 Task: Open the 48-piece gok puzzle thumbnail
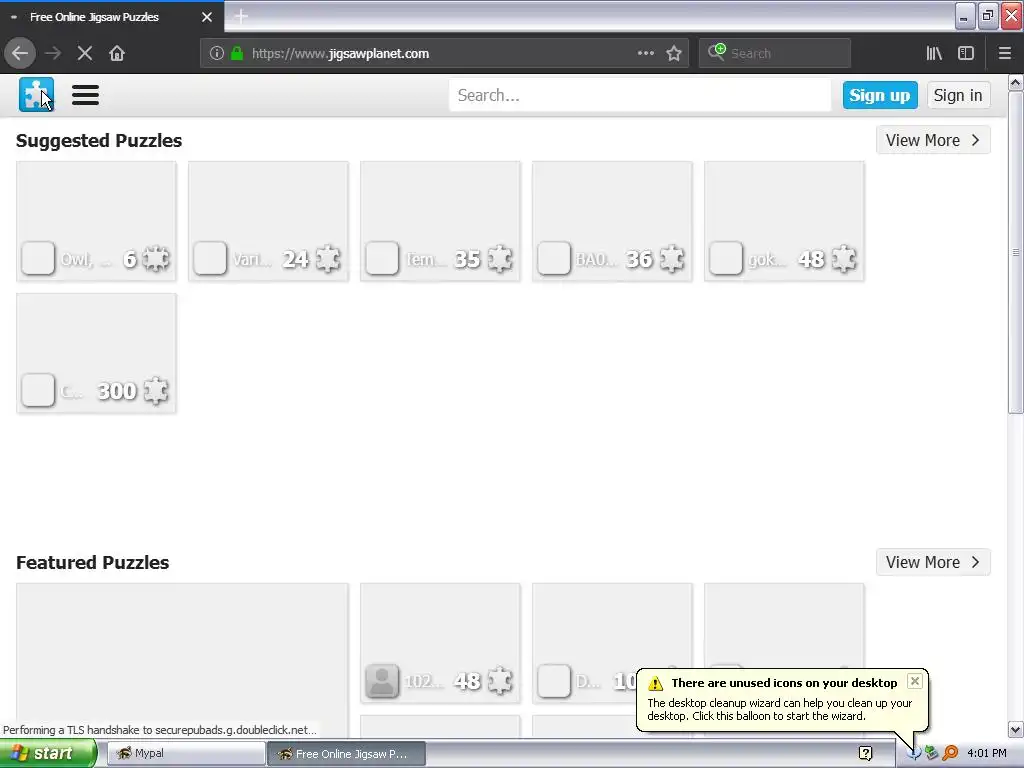tap(784, 221)
